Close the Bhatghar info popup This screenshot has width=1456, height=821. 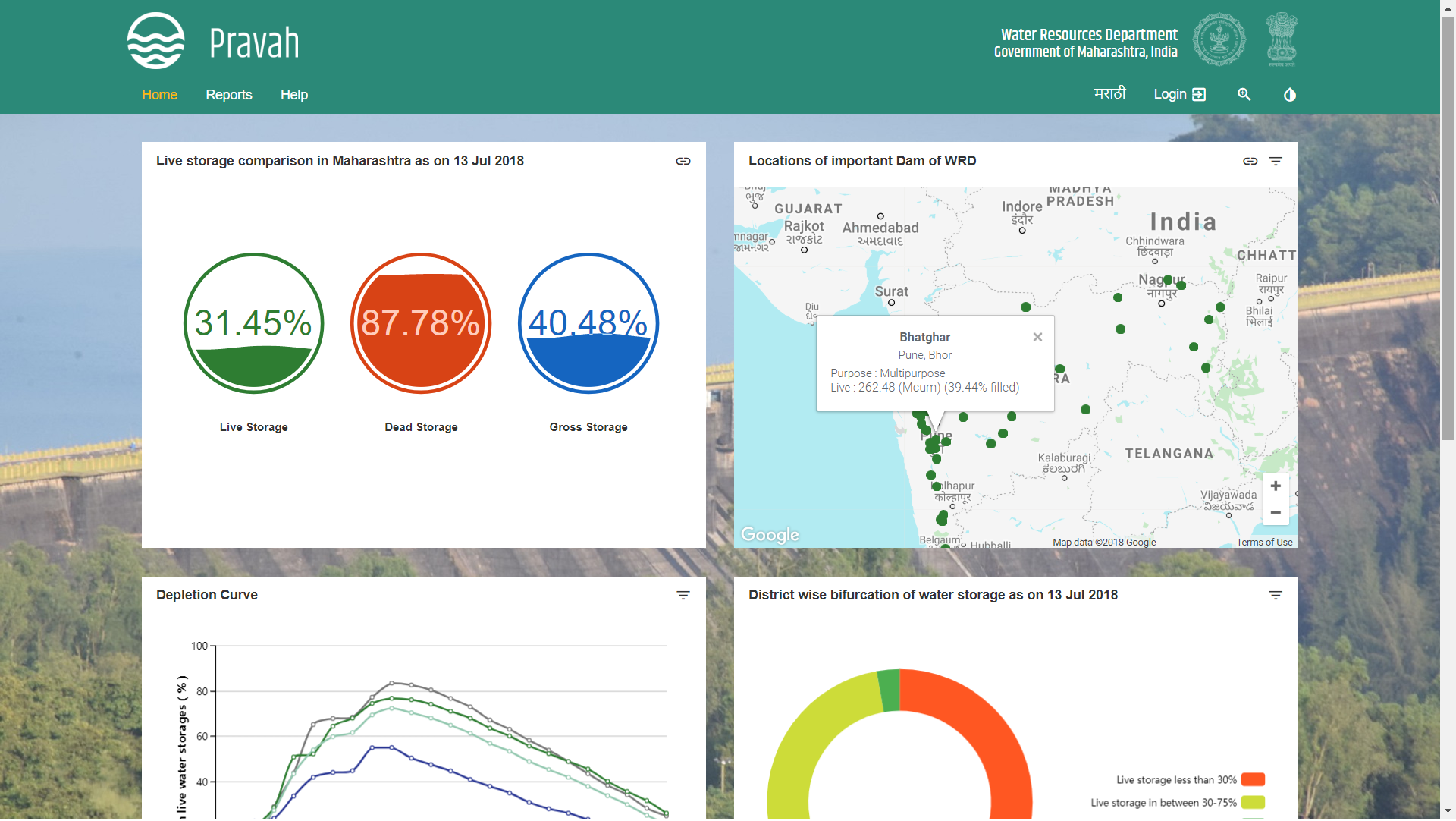tap(1037, 337)
